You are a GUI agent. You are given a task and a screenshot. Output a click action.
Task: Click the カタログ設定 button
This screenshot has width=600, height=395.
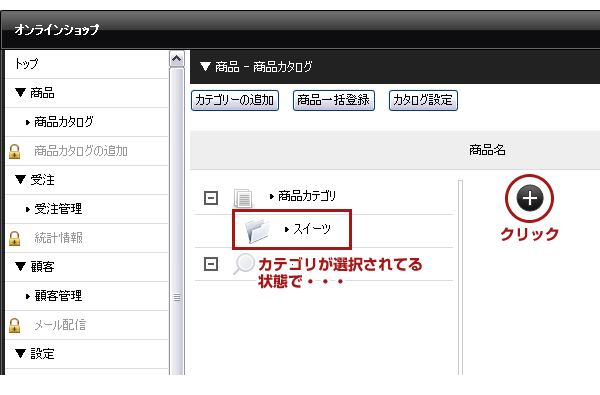(x=423, y=100)
